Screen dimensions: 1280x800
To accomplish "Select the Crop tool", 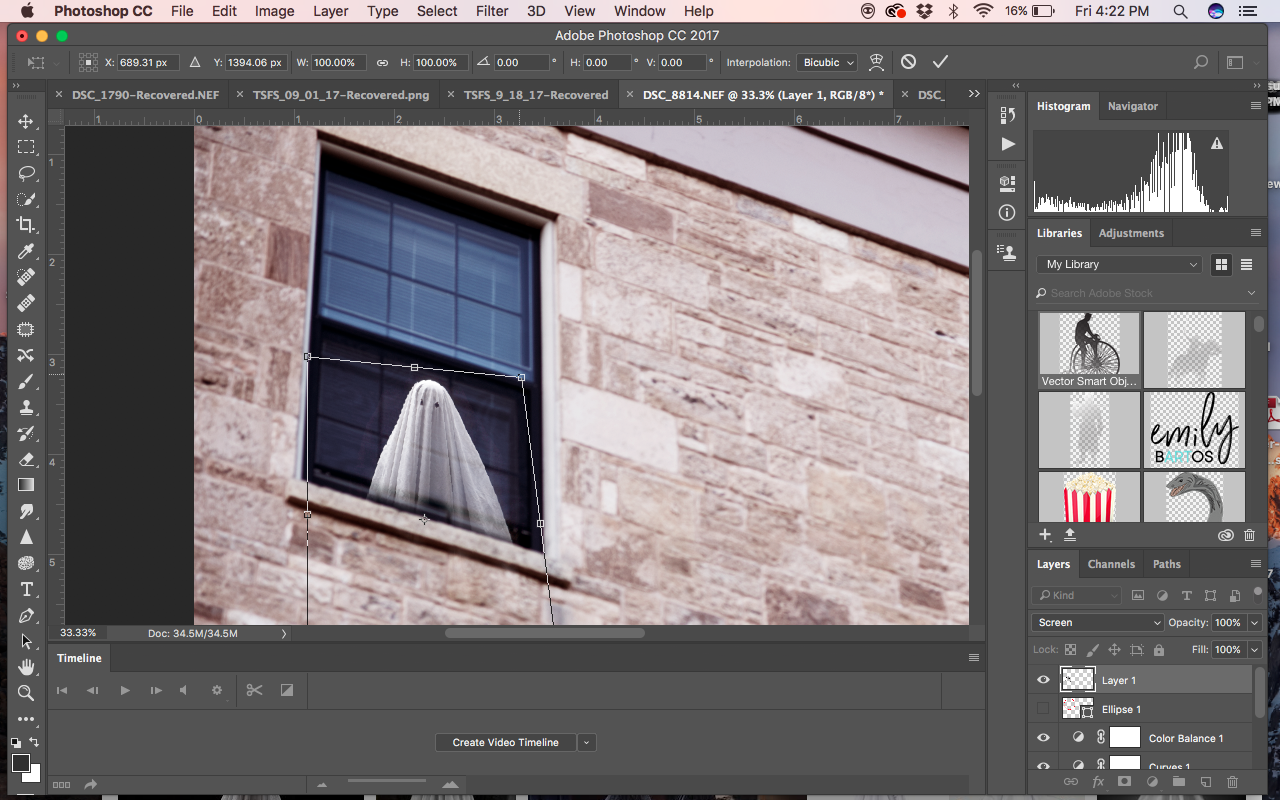I will click(26, 225).
